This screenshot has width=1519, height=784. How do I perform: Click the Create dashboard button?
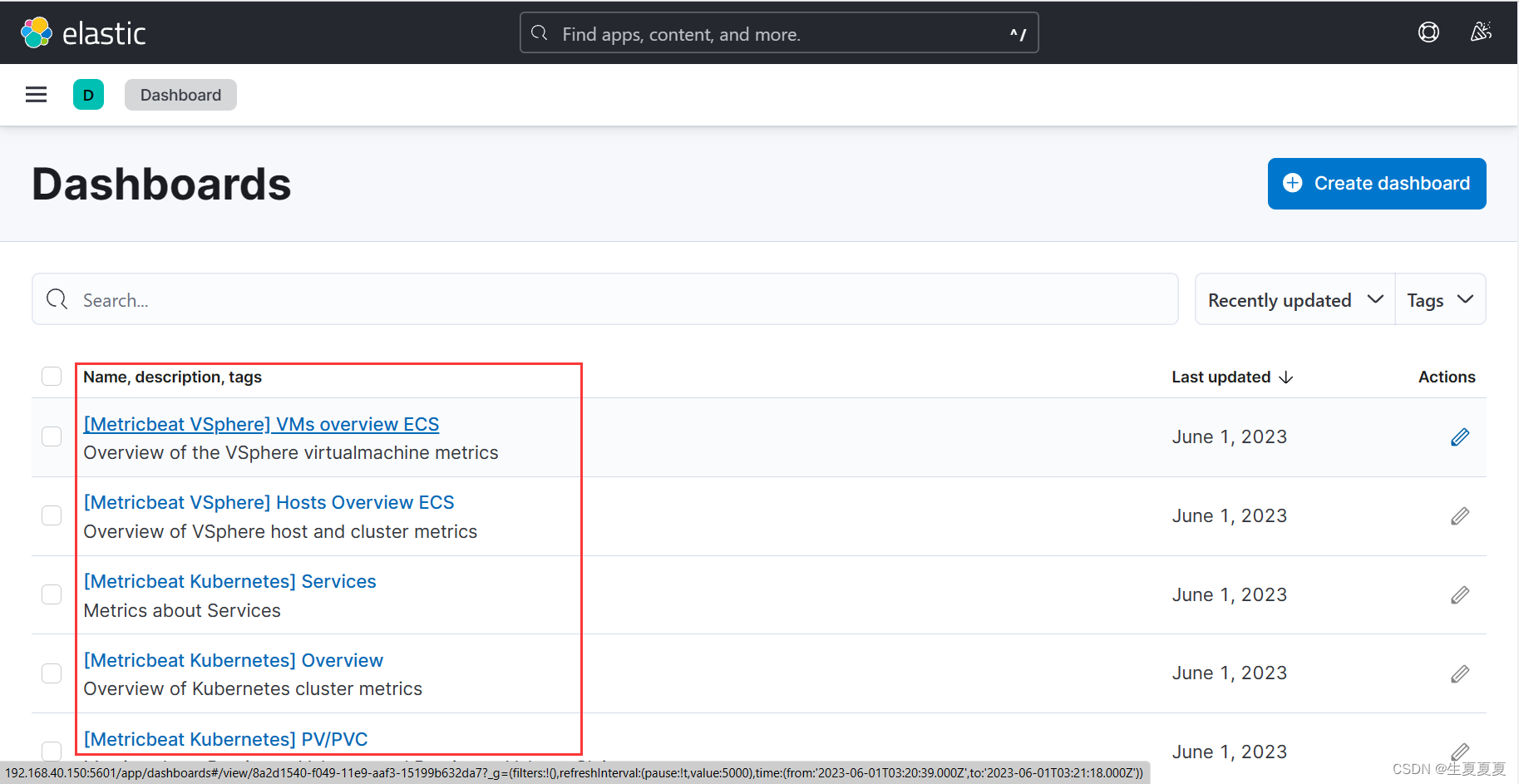click(x=1377, y=184)
